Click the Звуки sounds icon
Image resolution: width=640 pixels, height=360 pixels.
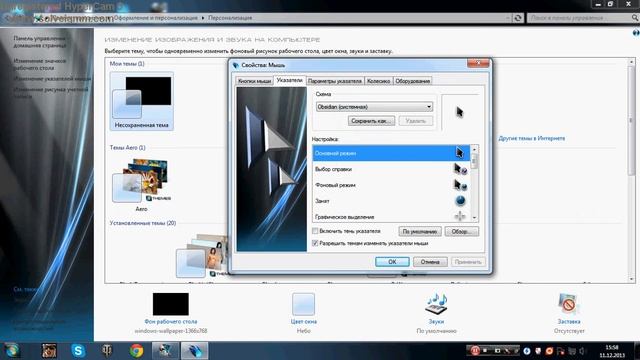point(436,304)
